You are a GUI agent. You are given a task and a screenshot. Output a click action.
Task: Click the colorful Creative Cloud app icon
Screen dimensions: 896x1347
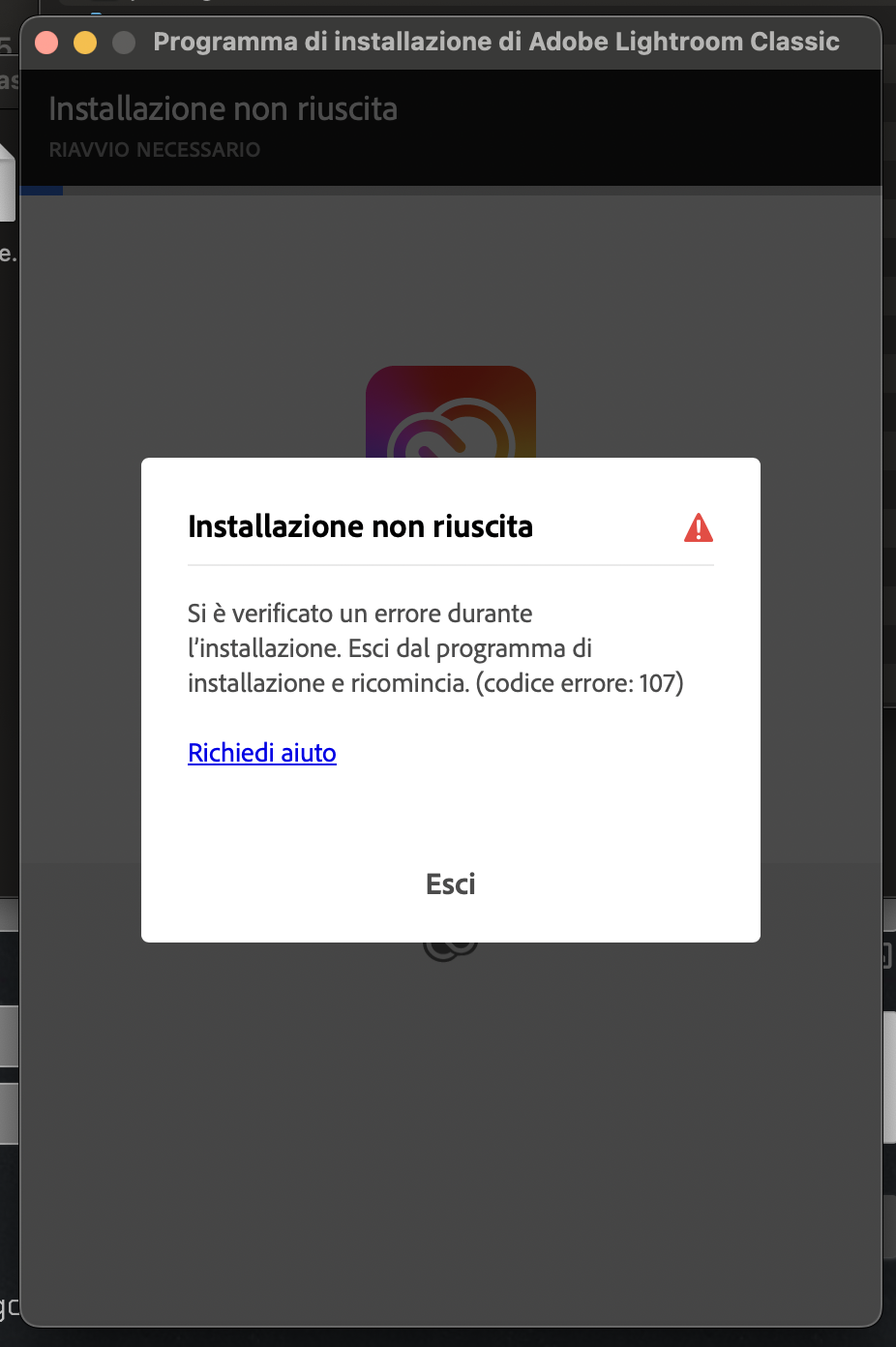(451, 411)
